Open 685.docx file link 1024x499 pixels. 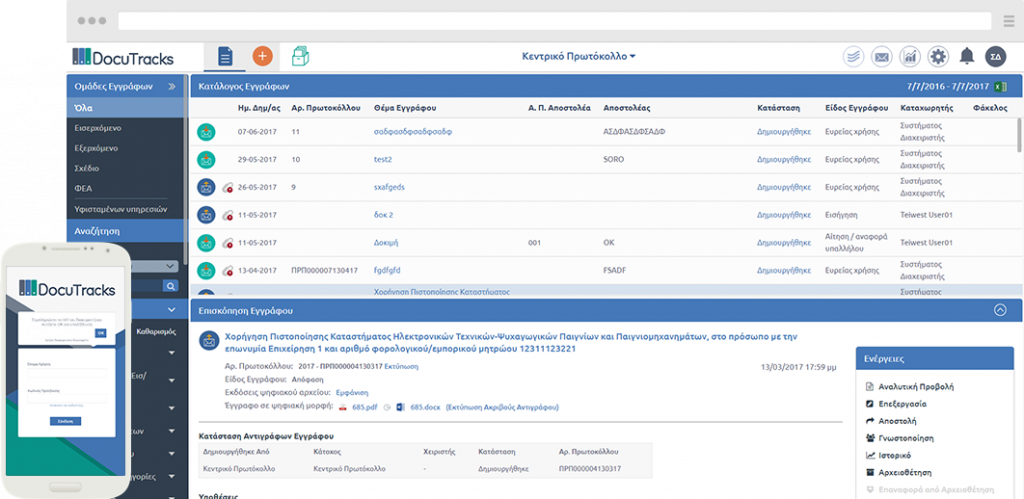pos(424,408)
